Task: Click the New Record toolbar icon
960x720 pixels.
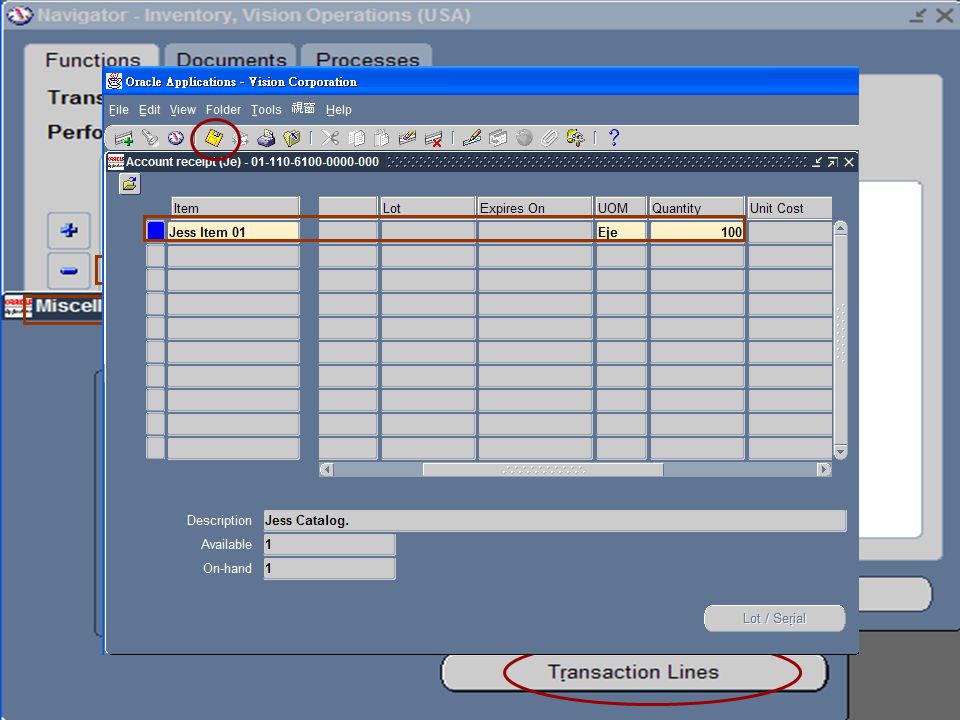Action: coord(124,138)
